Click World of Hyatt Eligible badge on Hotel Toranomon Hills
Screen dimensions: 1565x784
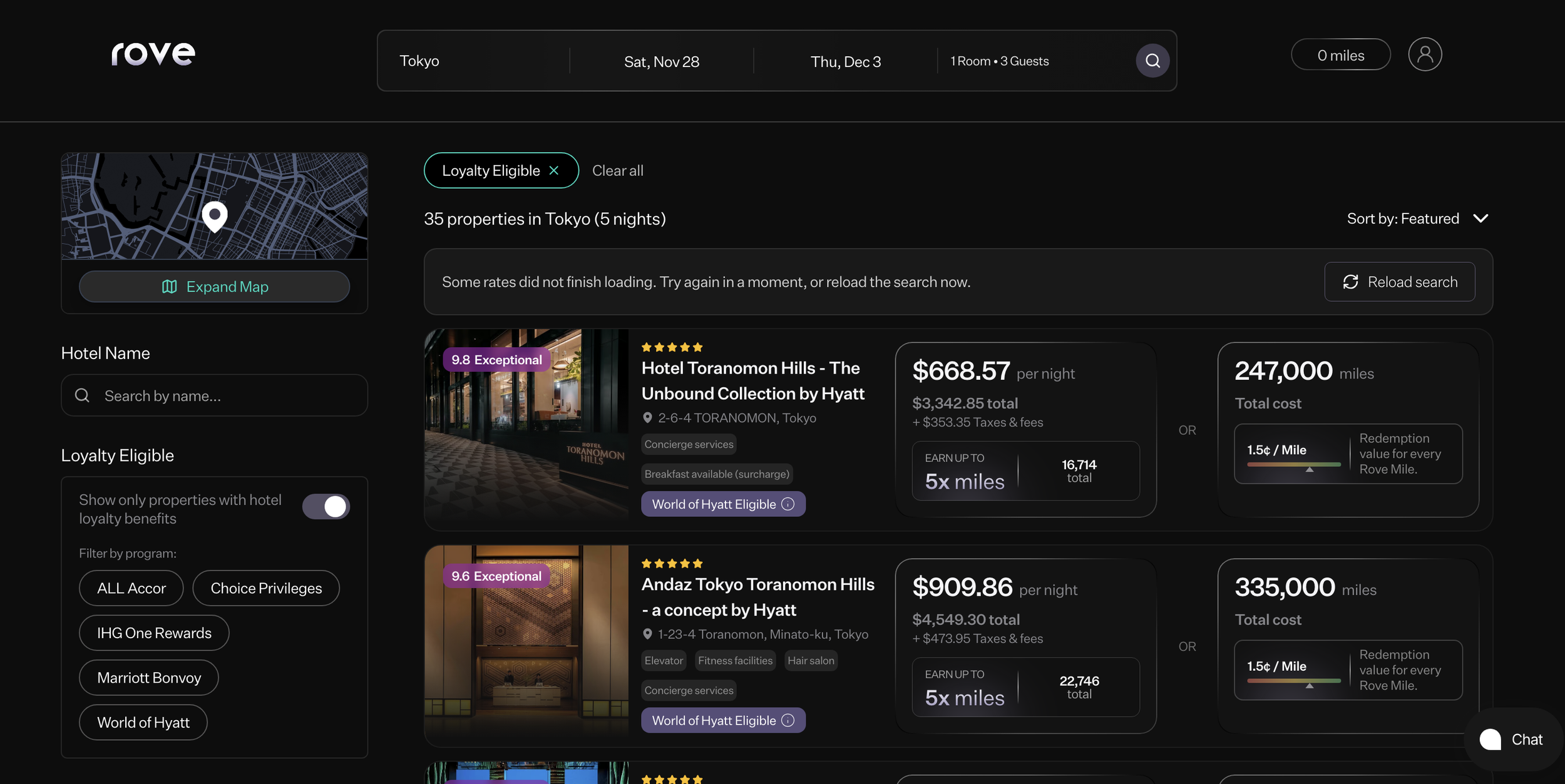(723, 504)
